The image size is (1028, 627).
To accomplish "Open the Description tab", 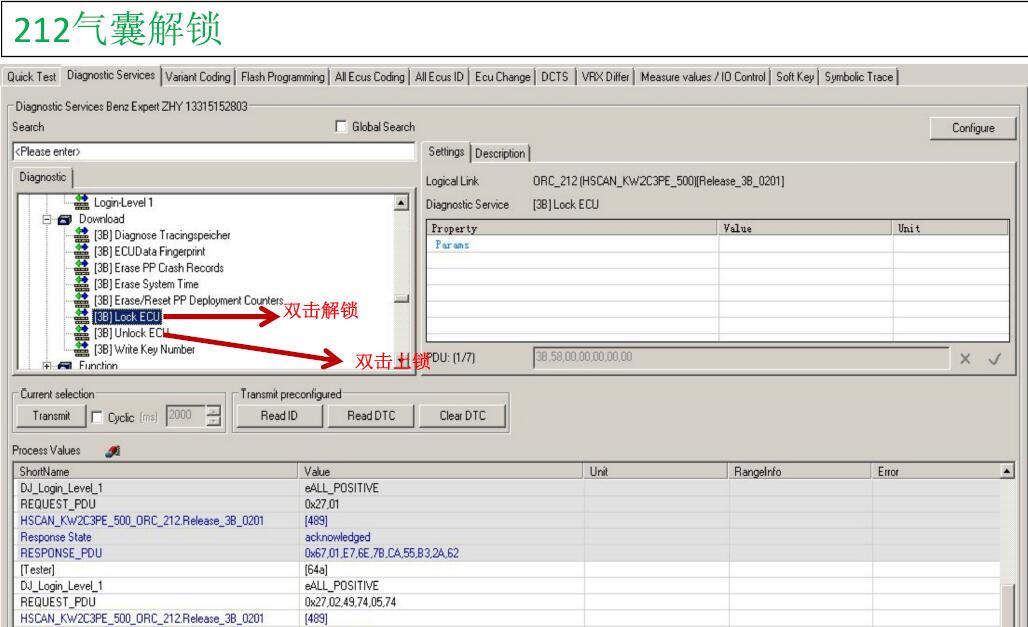I will pyautogui.click(x=499, y=153).
